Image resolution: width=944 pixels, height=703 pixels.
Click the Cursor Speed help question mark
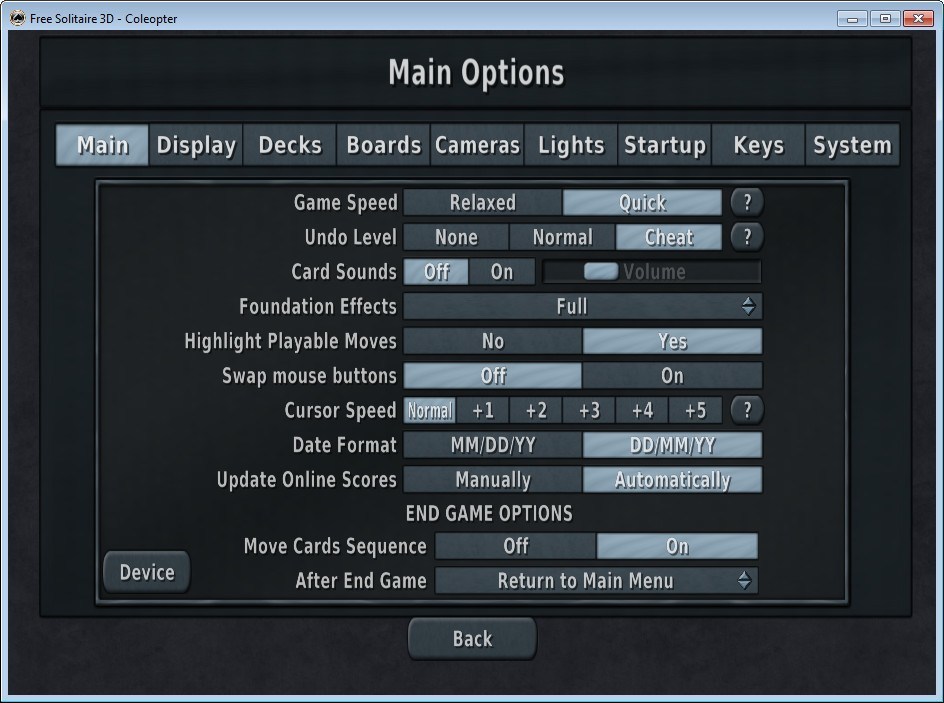746,410
